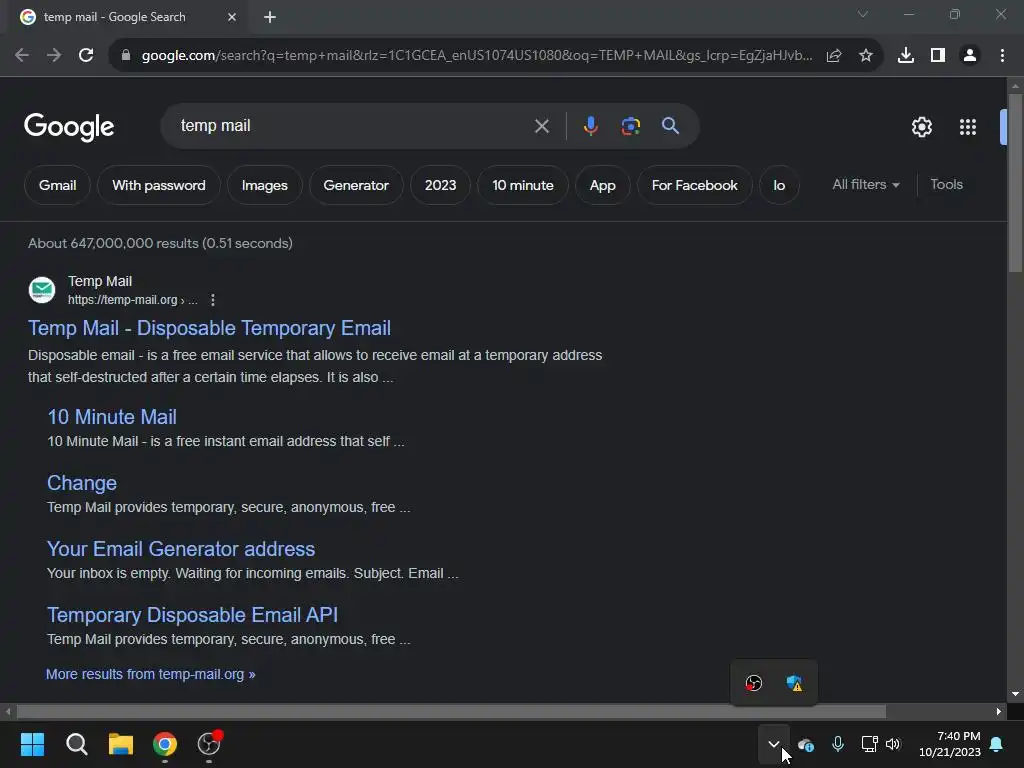Select the 2023 filter chip
1024x768 pixels.
pyautogui.click(x=441, y=185)
